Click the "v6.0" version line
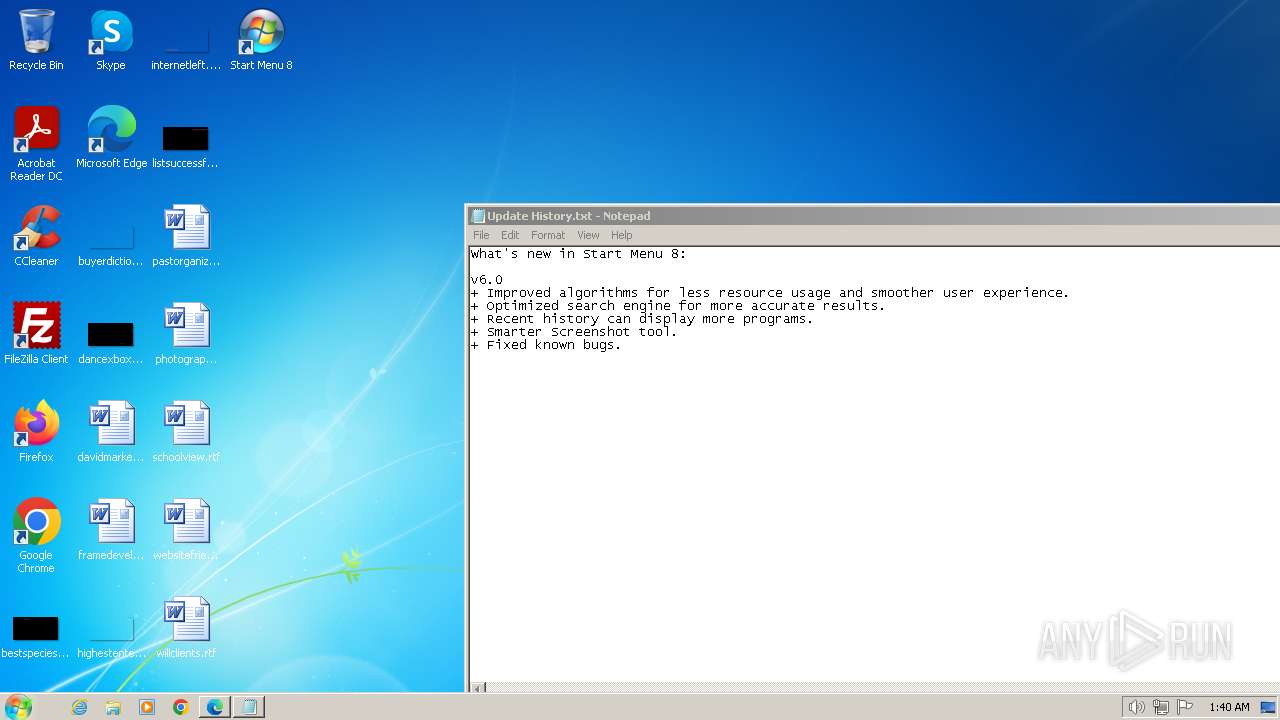The height and width of the screenshot is (720, 1280). click(487, 280)
